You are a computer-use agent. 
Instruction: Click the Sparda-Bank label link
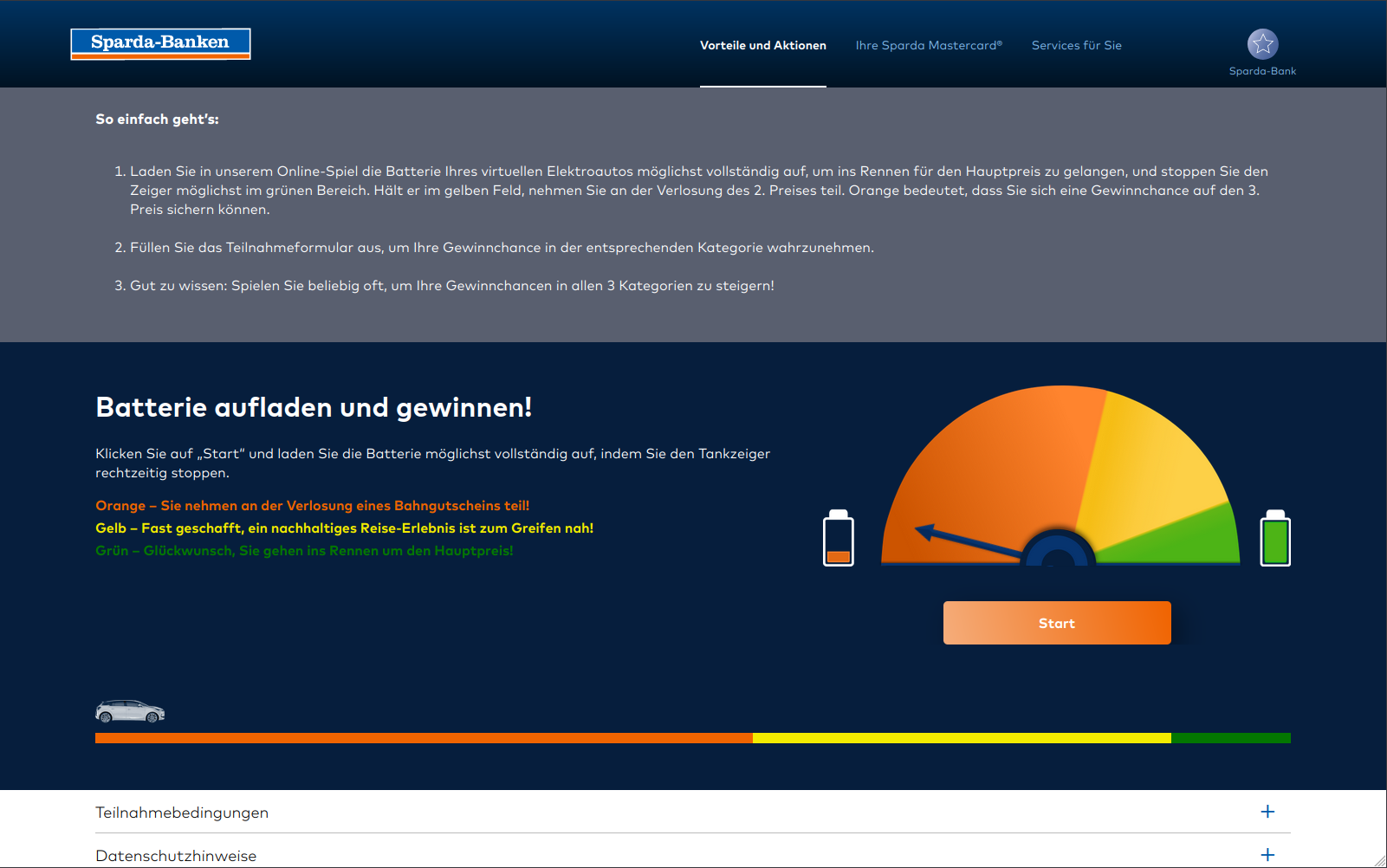point(1262,71)
